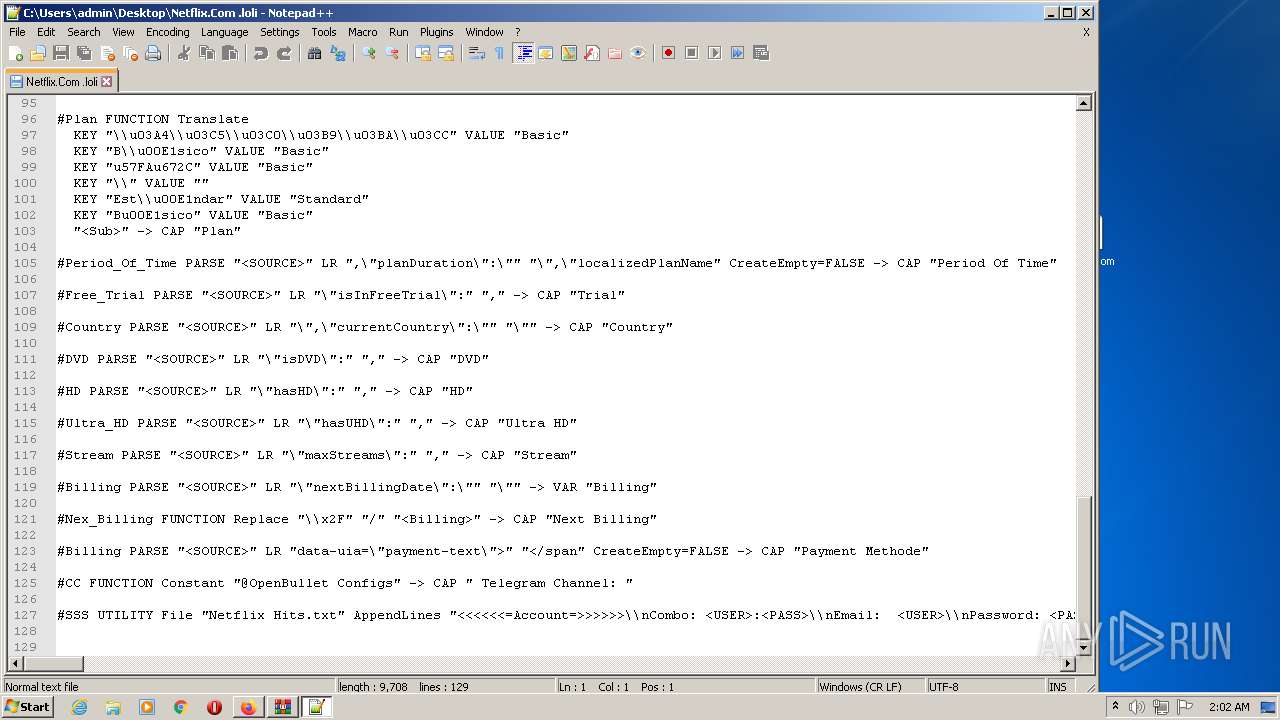Click line 96 '#Plan FUNCTION Translate'
Image resolution: width=1280 pixels, height=720 pixels.
153,119
